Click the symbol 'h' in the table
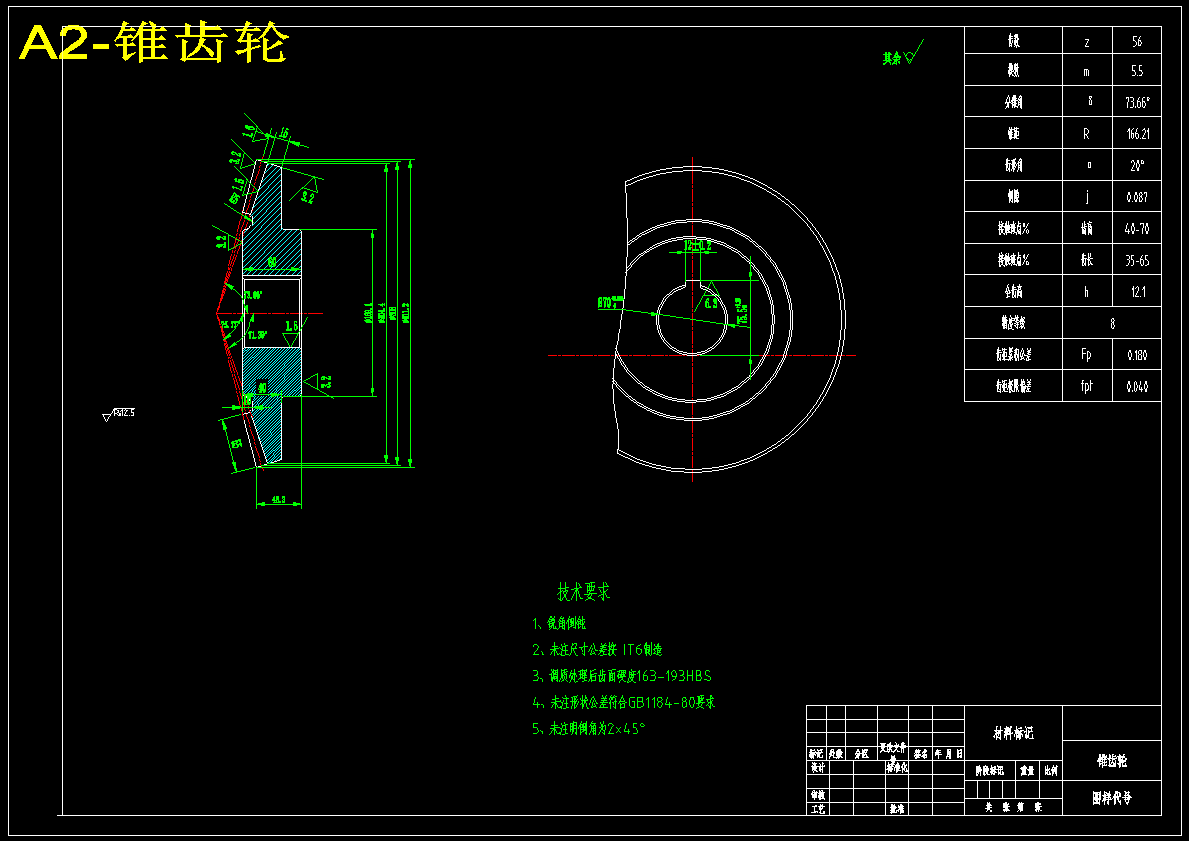Viewport: 1189px width, 841px height. click(1087, 292)
